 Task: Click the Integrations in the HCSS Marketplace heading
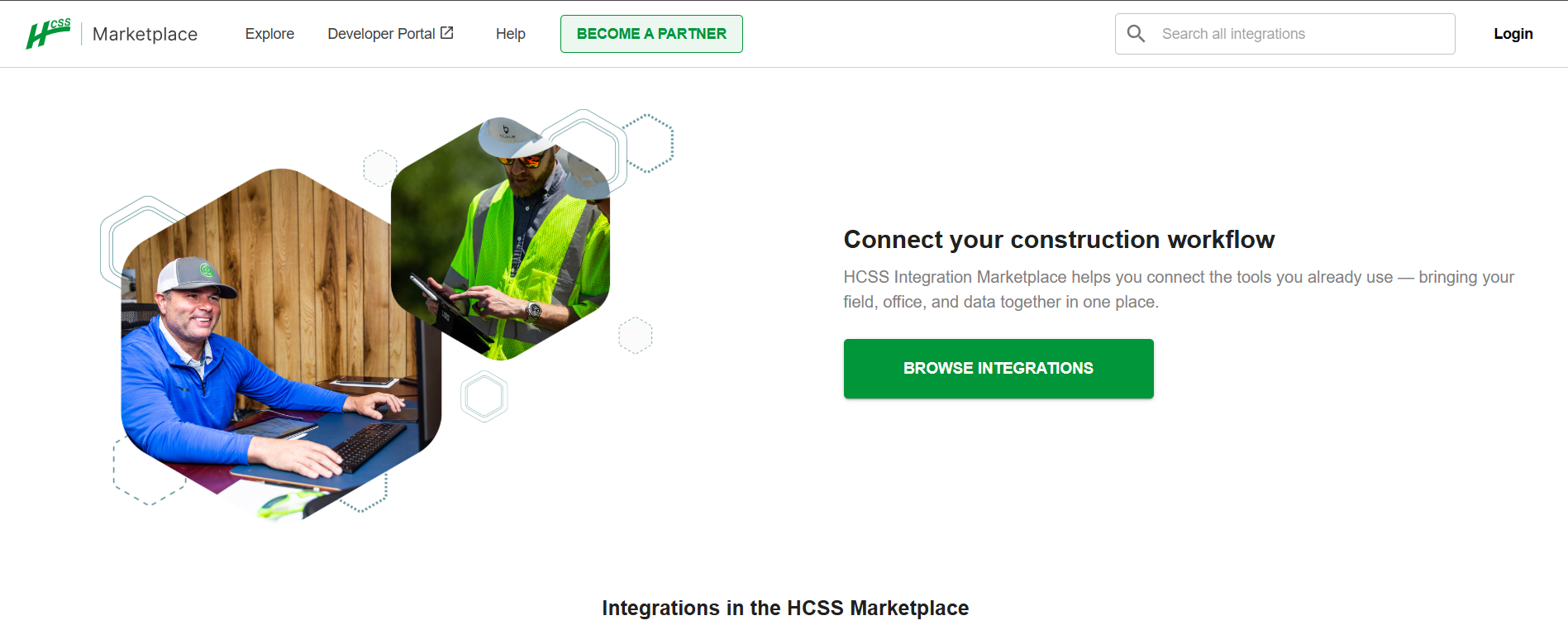(785, 609)
